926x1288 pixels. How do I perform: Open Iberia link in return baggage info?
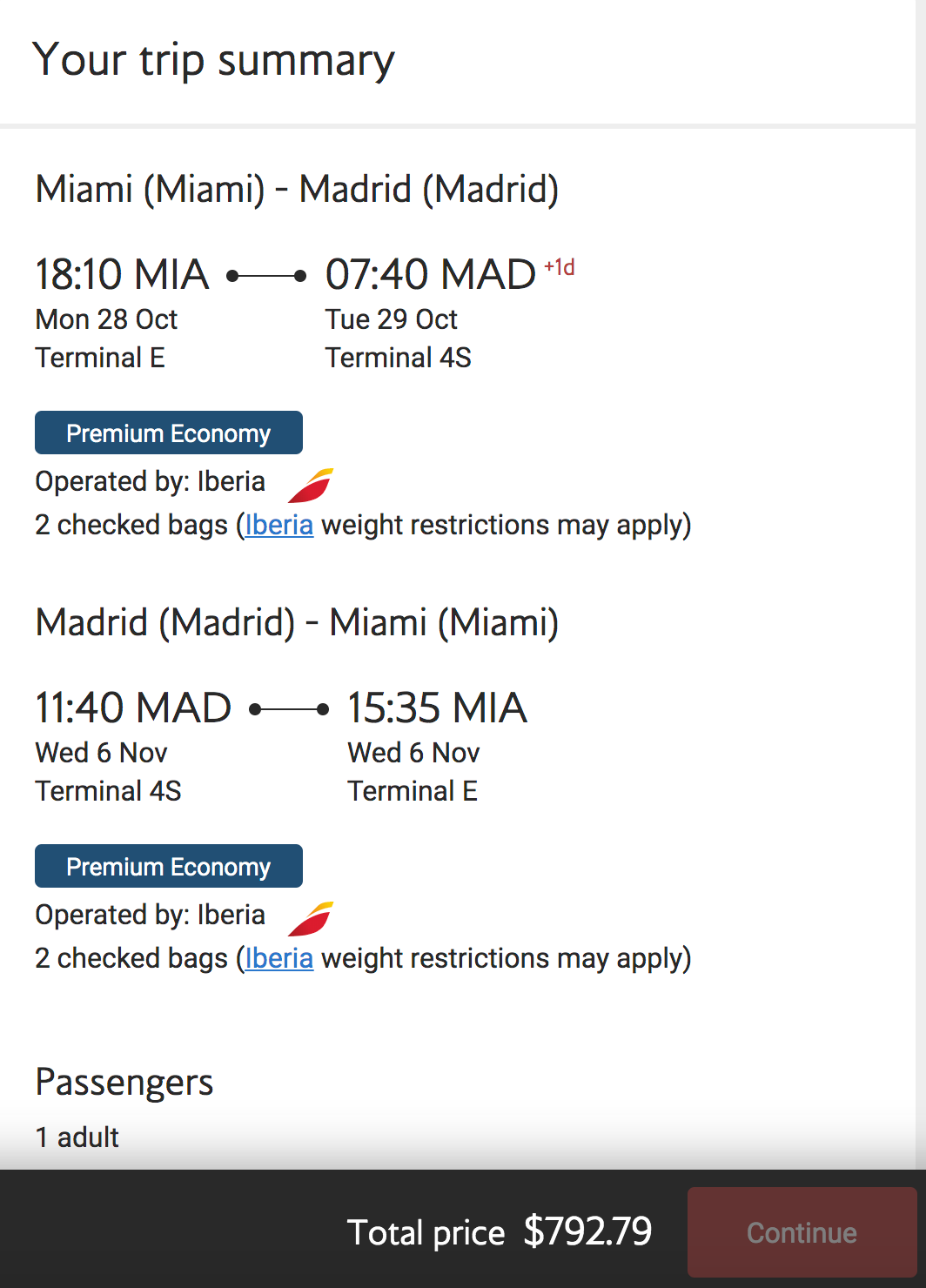279,958
